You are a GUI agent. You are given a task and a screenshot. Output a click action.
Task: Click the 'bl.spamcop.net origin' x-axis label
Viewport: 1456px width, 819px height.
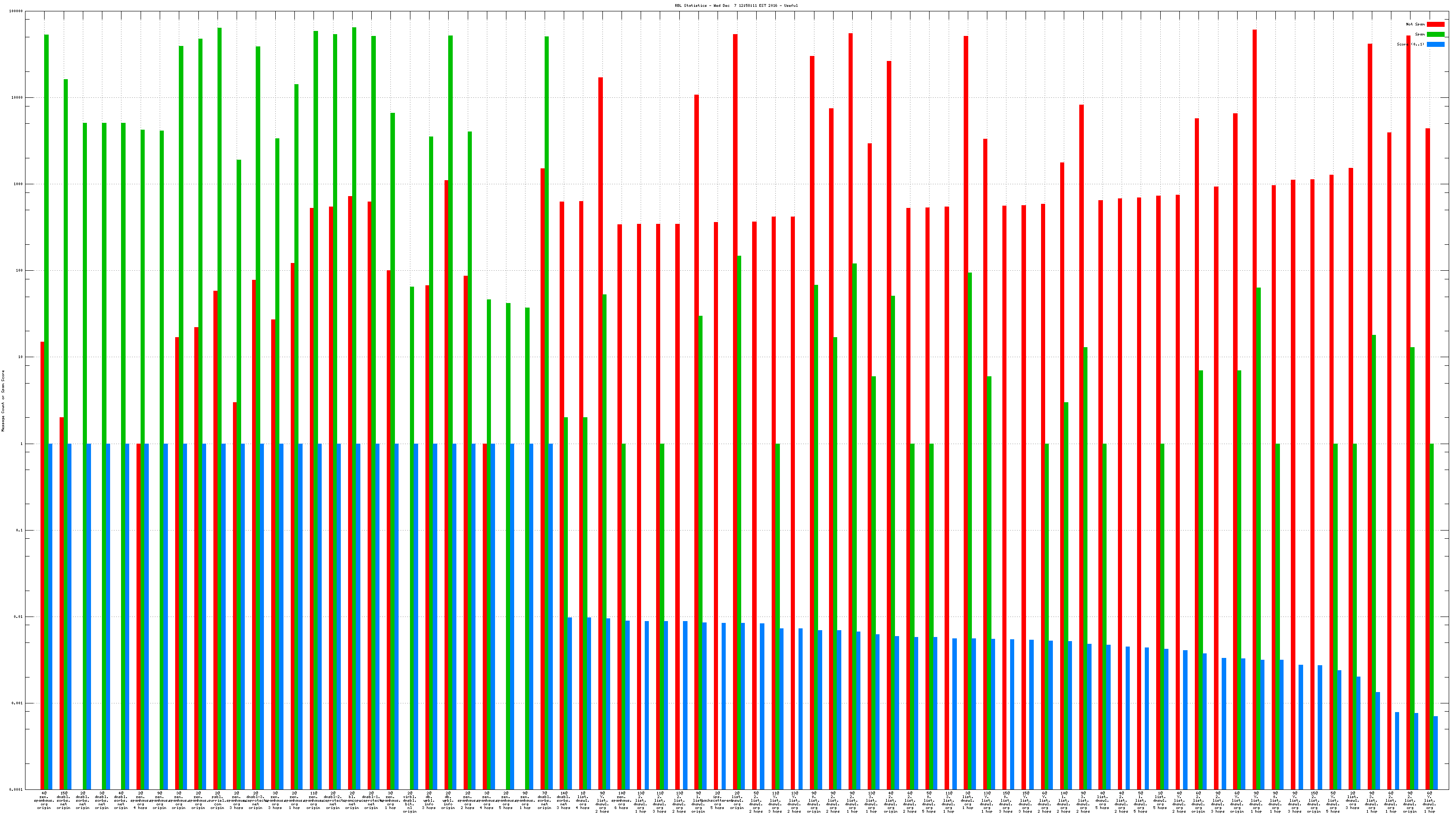352,800
